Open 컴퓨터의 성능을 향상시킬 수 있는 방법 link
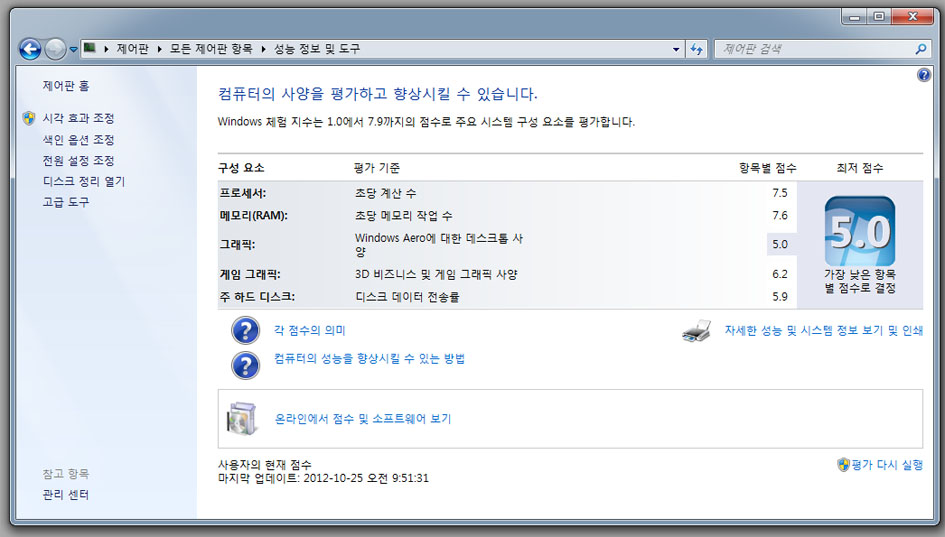This screenshot has width=945, height=537. point(369,359)
